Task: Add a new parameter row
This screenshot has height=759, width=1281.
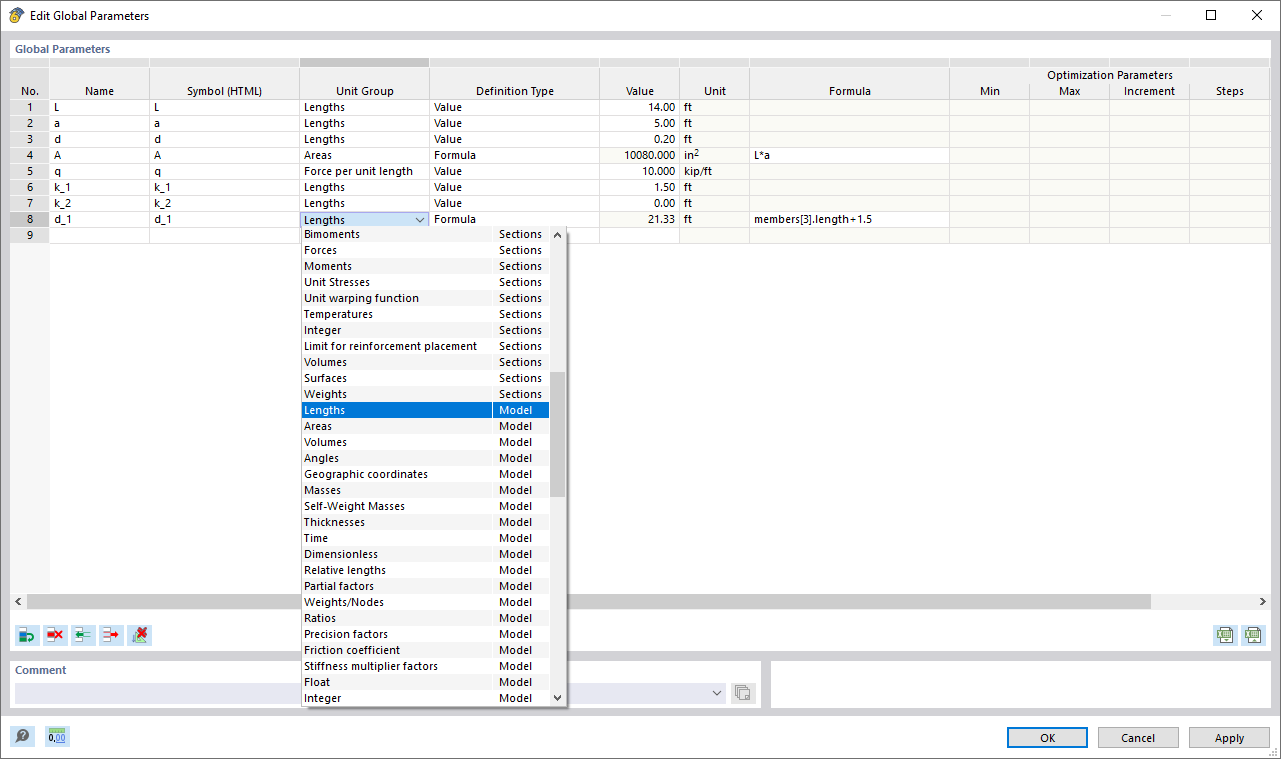Action: coord(27,635)
